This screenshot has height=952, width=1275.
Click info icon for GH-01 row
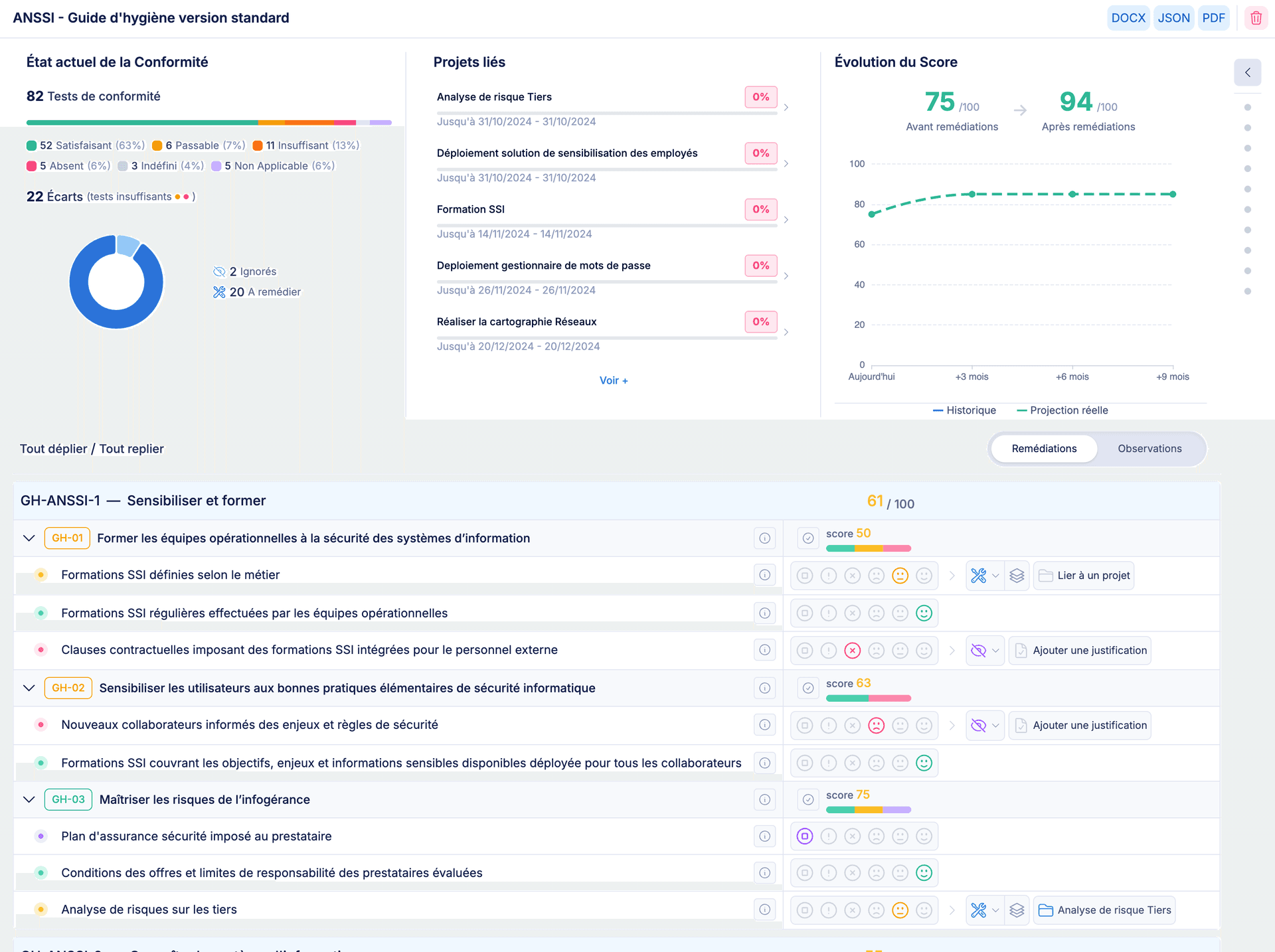coord(764,538)
